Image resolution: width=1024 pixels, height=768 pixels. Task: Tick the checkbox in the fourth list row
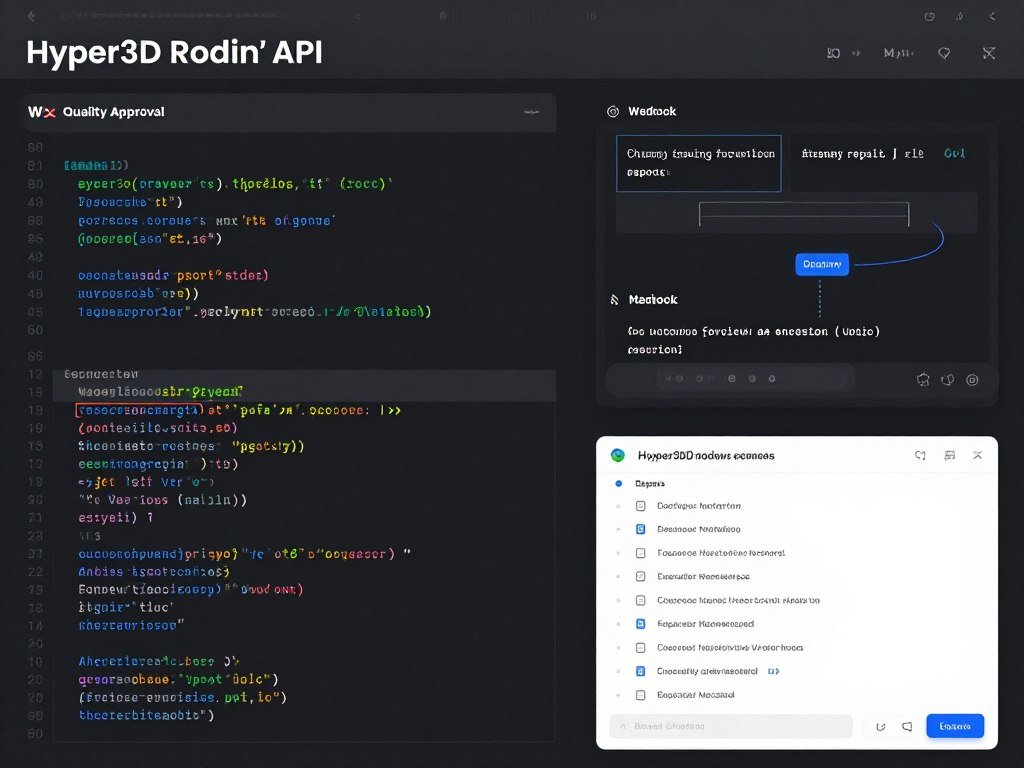tap(641, 577)
